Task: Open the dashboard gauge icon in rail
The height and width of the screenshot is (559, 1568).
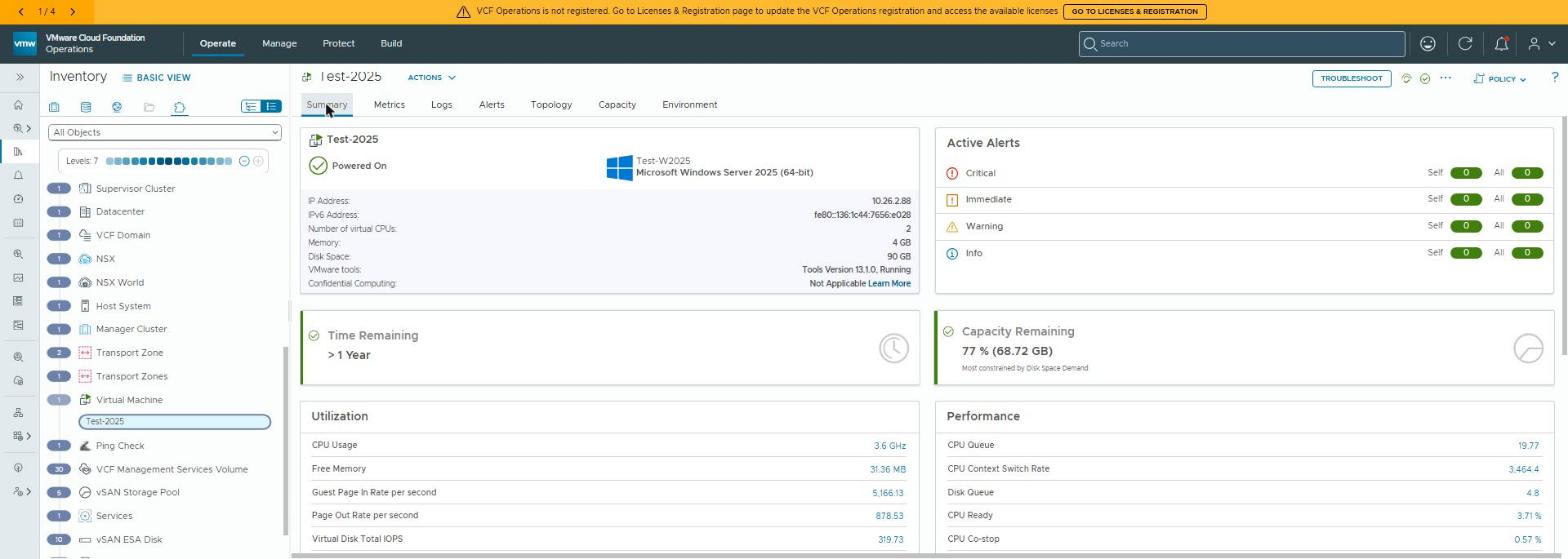Action: click(19, 199)
